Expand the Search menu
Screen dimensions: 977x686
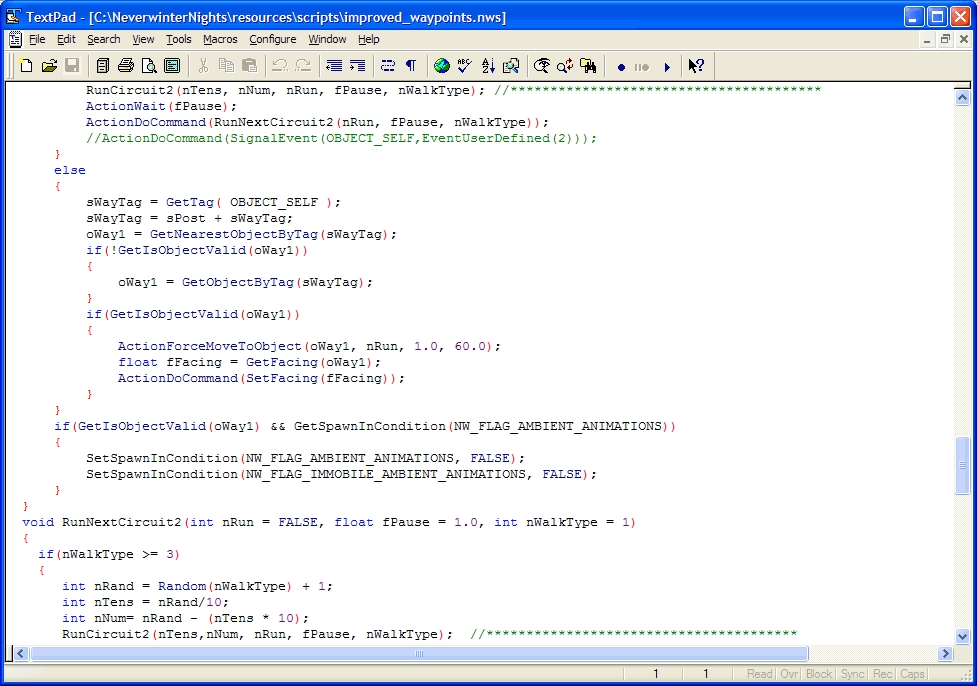point(103,39)
